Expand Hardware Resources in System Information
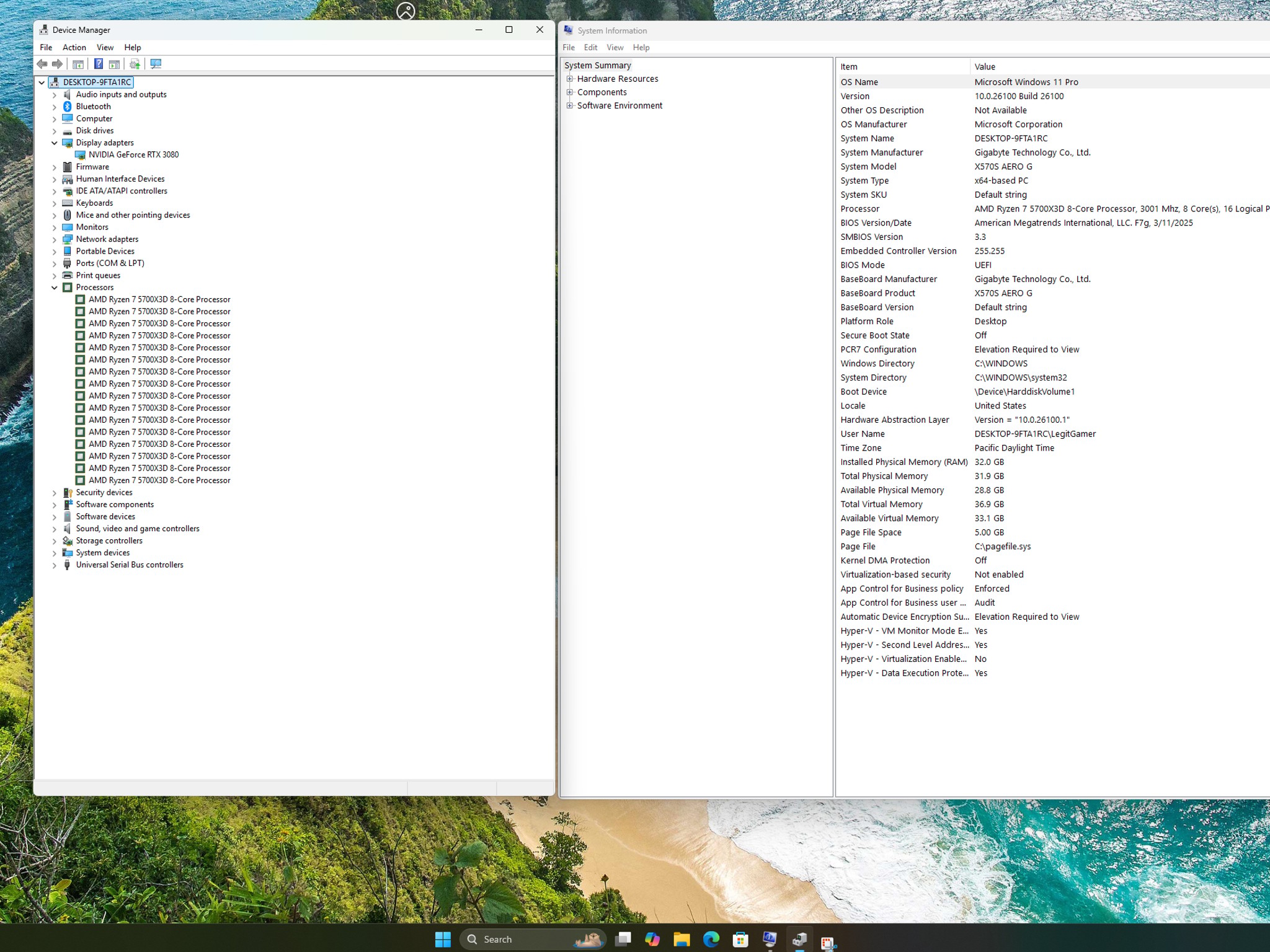The image size is (1270, 952). click(569, 79)
